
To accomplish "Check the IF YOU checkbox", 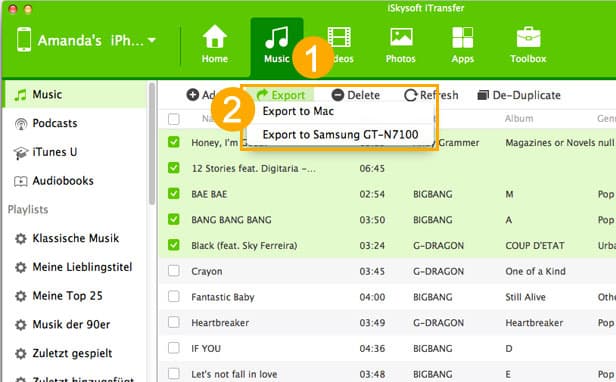I will click(174, 348).
